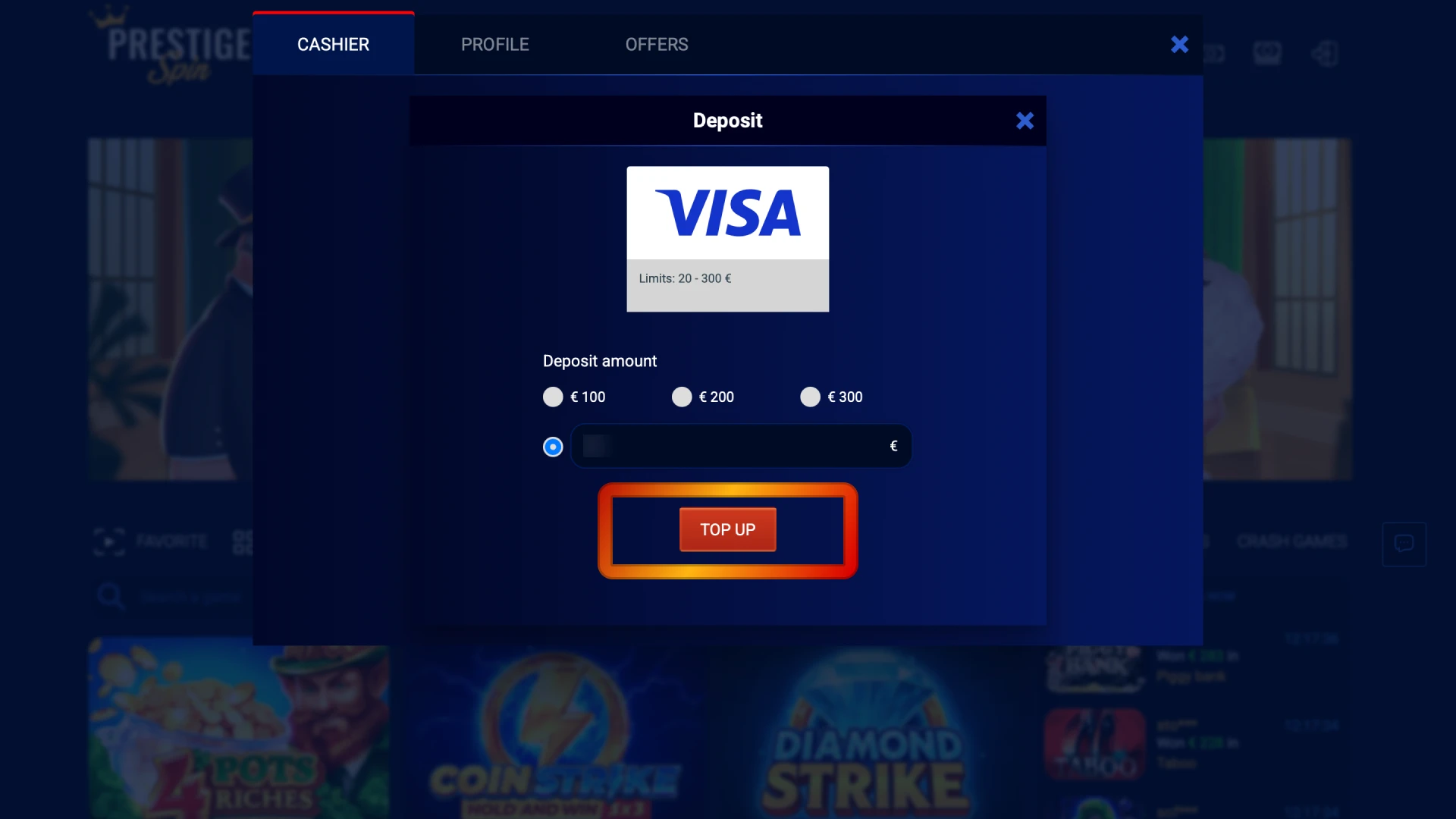Choose the VISA payment method card
Screen dimensions: 1456x819
tap(728, 239)
